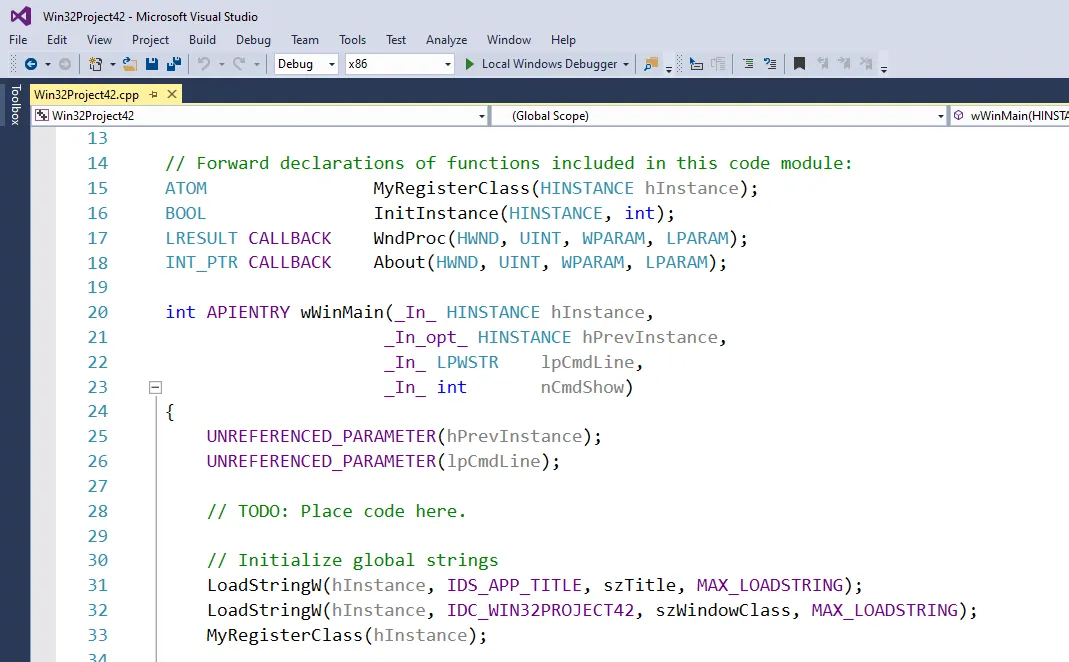This screenshot has height=662, width=1069.
Task: Close the Win32Project42.cpp tab
Action: (x=172, y=94)
